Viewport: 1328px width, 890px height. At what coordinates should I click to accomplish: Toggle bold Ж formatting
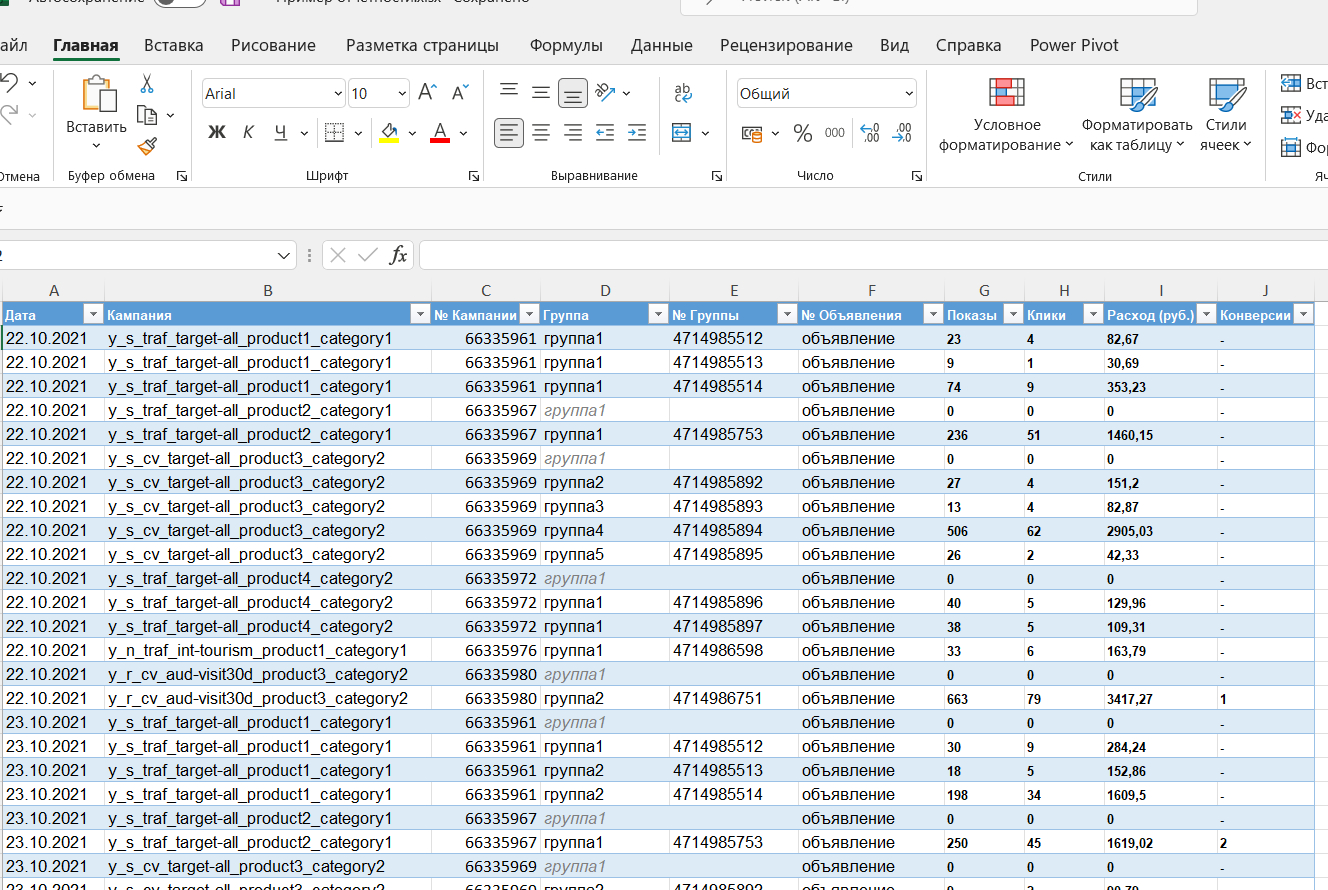coord(217,132)
